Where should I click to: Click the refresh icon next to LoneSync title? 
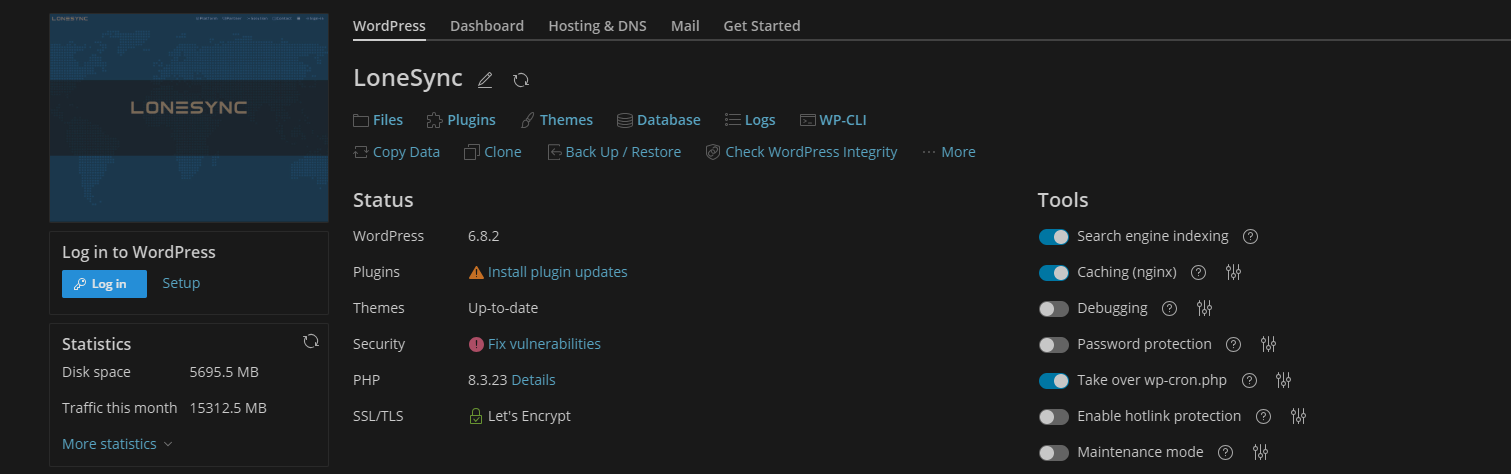521,80
